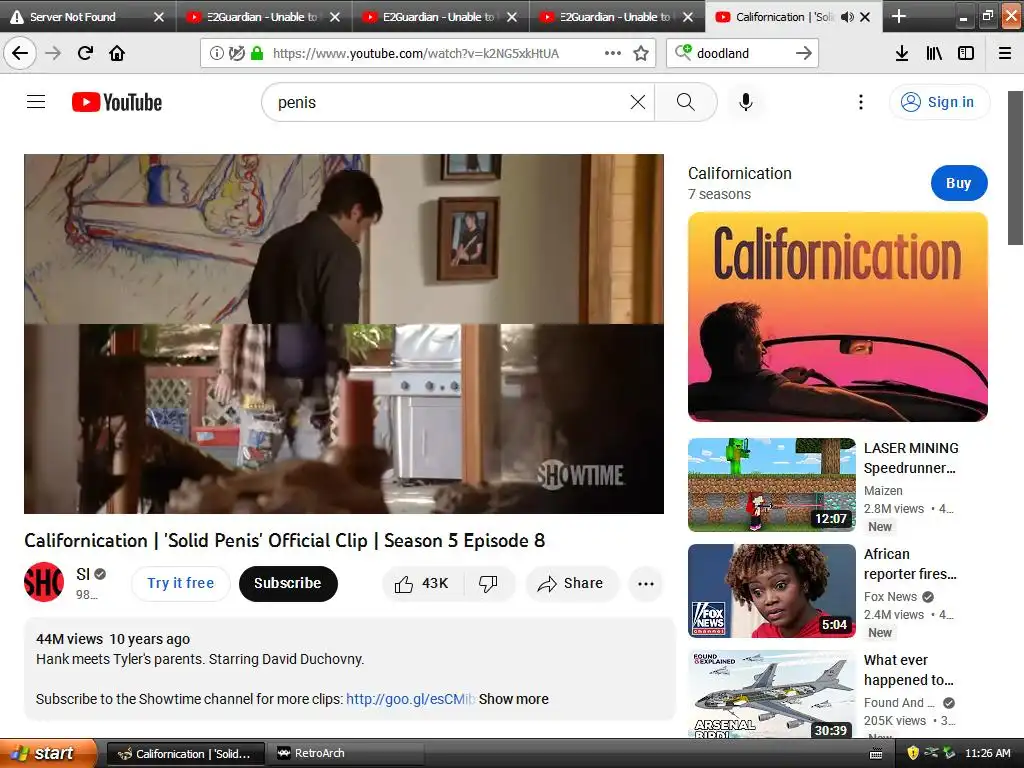Open YouTube settings three-dot menu
Image resolution: width=1024 pixels, height=768 pixels.
point(861,102)
